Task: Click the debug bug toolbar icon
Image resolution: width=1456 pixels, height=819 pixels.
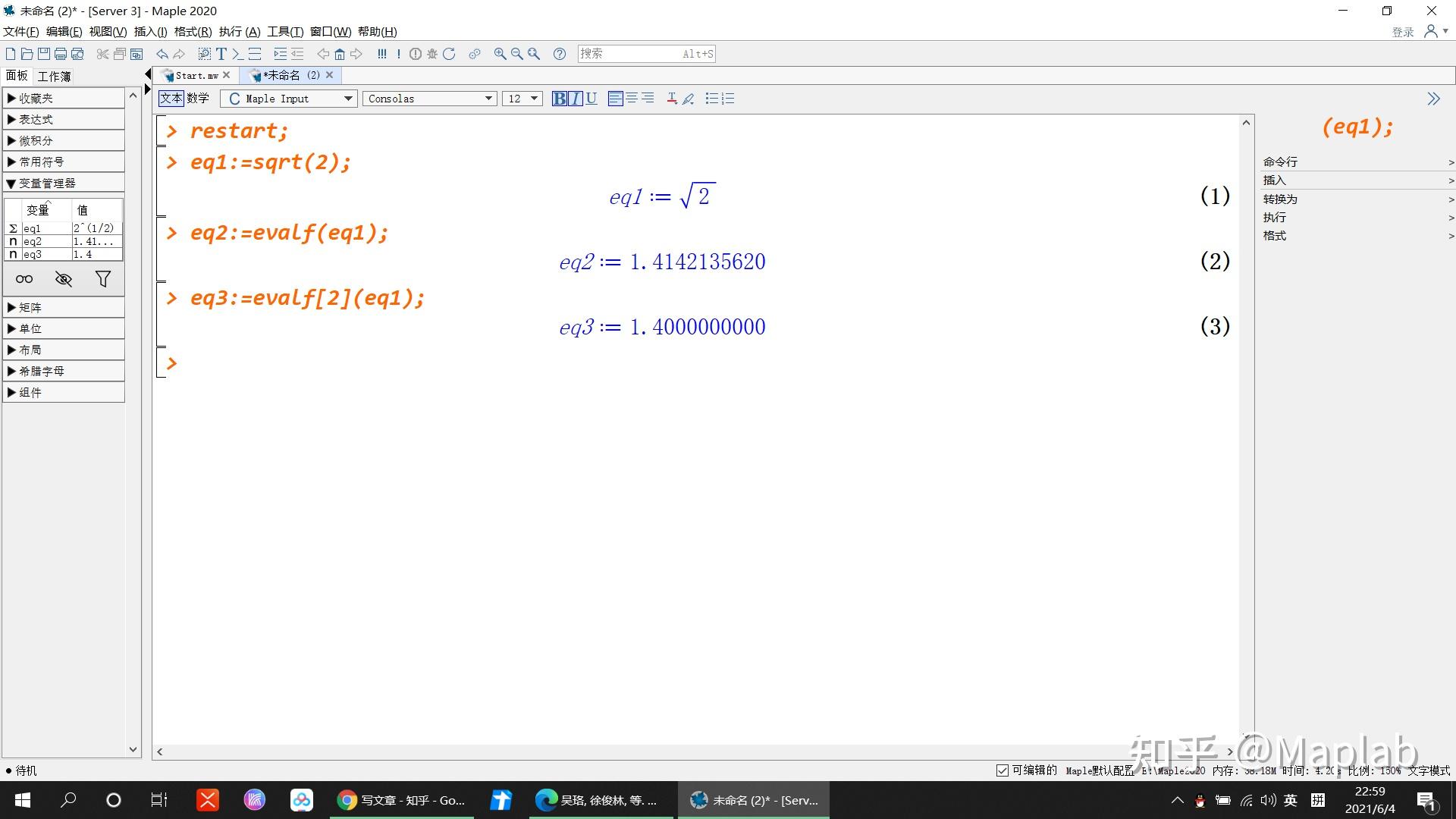Action: tap(432, 54)
